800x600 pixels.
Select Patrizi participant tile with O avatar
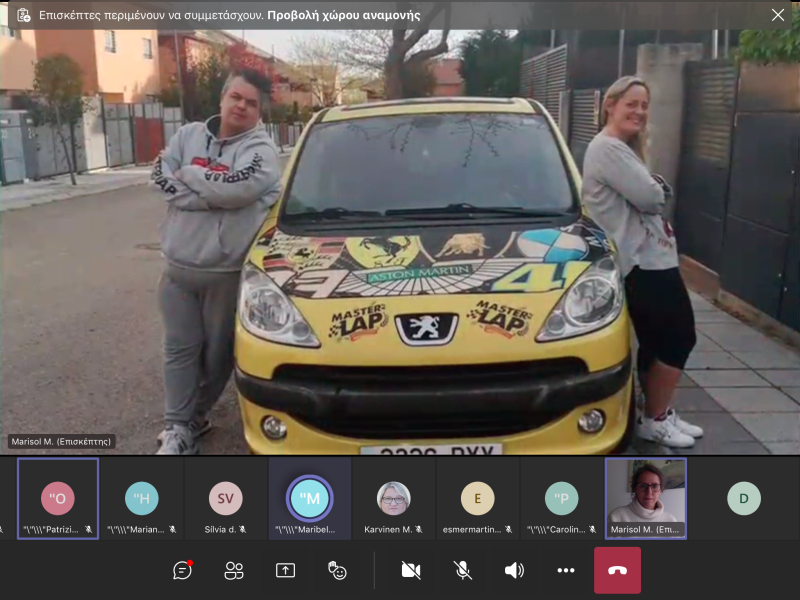(58, 498)
